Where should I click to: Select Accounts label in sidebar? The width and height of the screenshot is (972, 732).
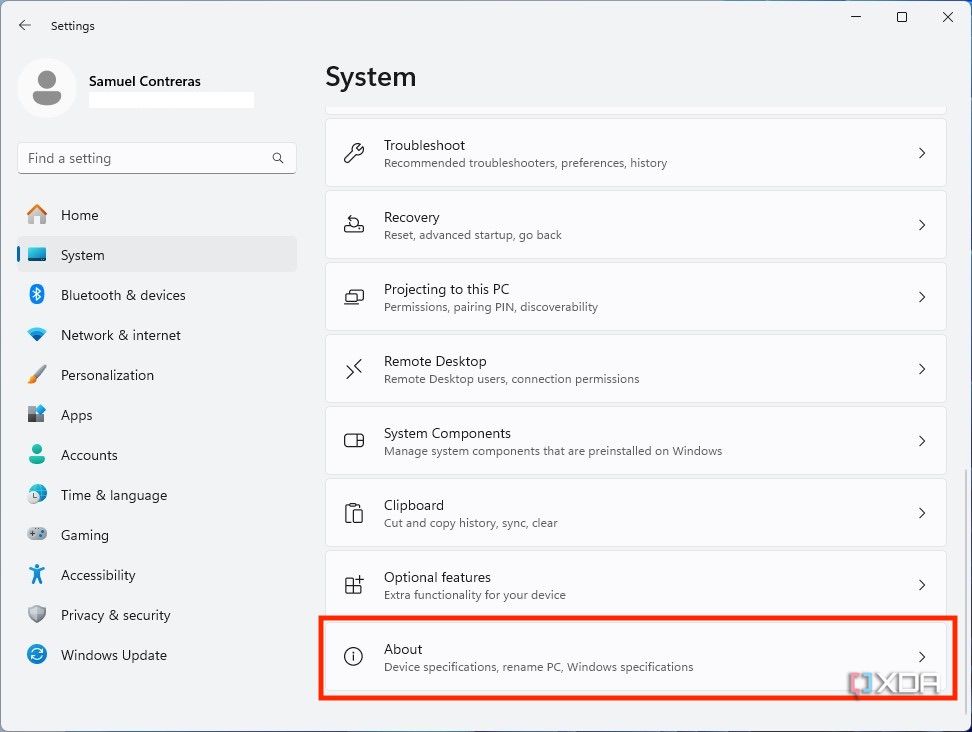(89, 455)
